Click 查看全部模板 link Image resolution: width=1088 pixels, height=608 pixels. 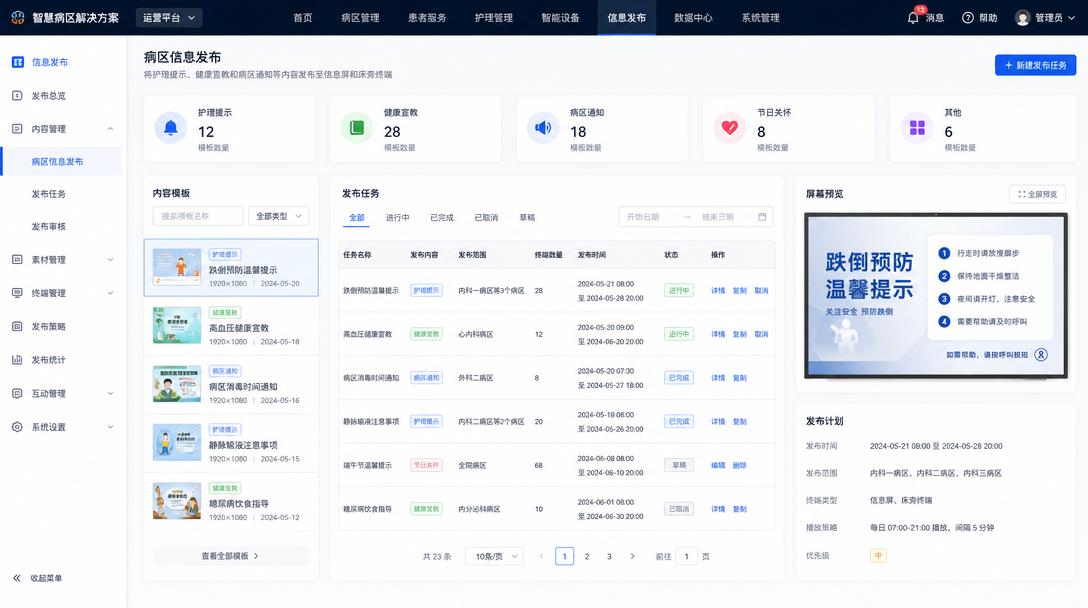point(230,556)
